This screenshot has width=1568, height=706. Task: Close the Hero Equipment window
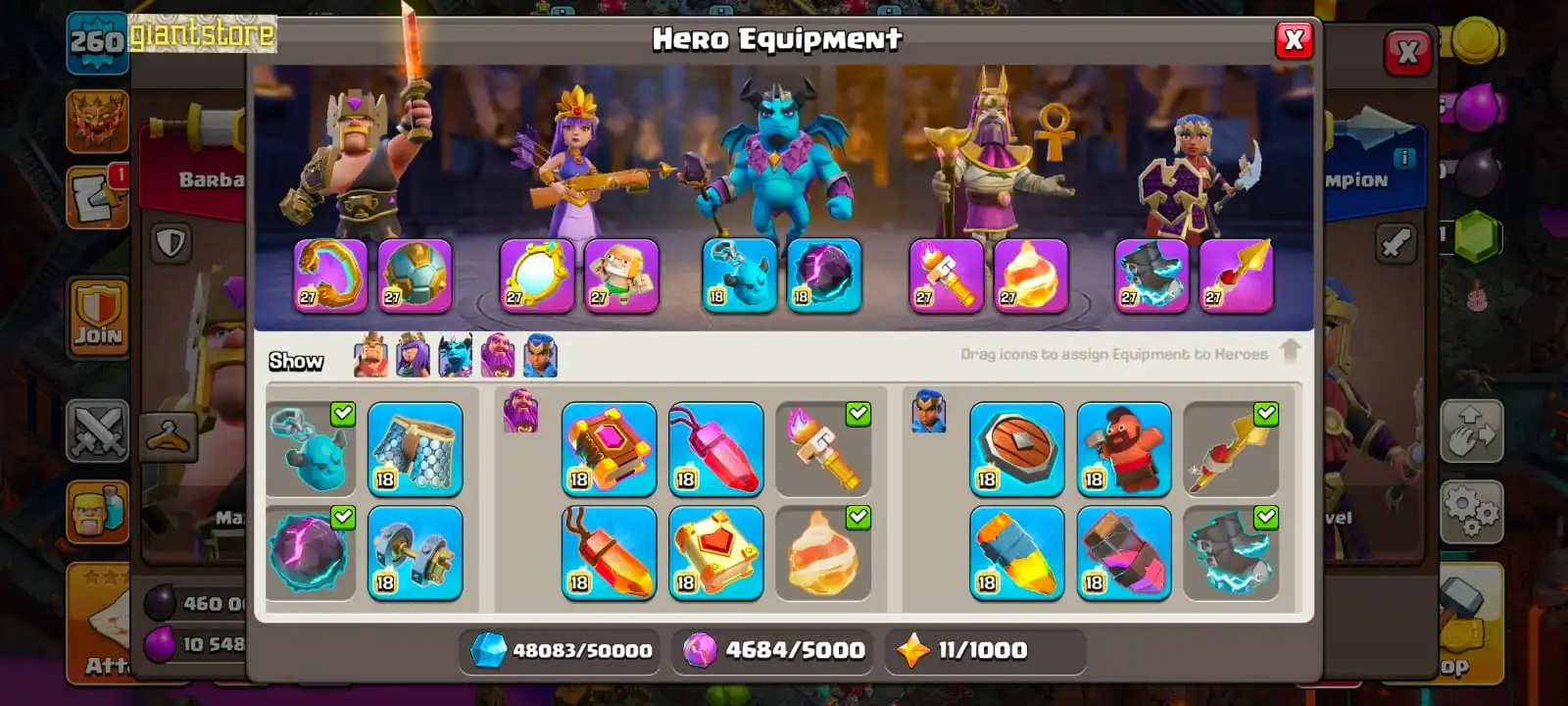[x=1294, y=40]
